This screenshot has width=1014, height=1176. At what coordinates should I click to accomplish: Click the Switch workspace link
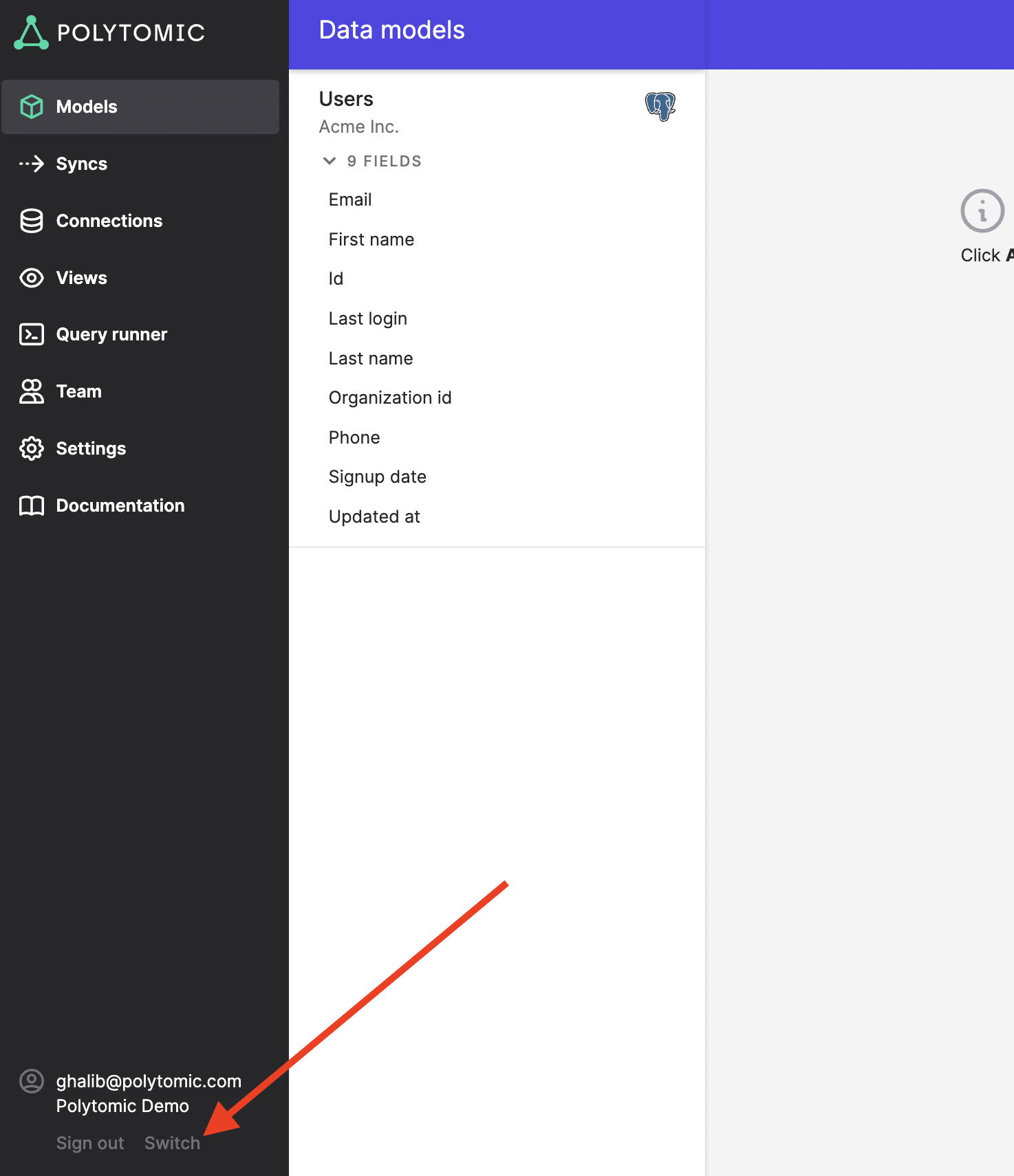pyautogui.click(x=172, y=1143)
